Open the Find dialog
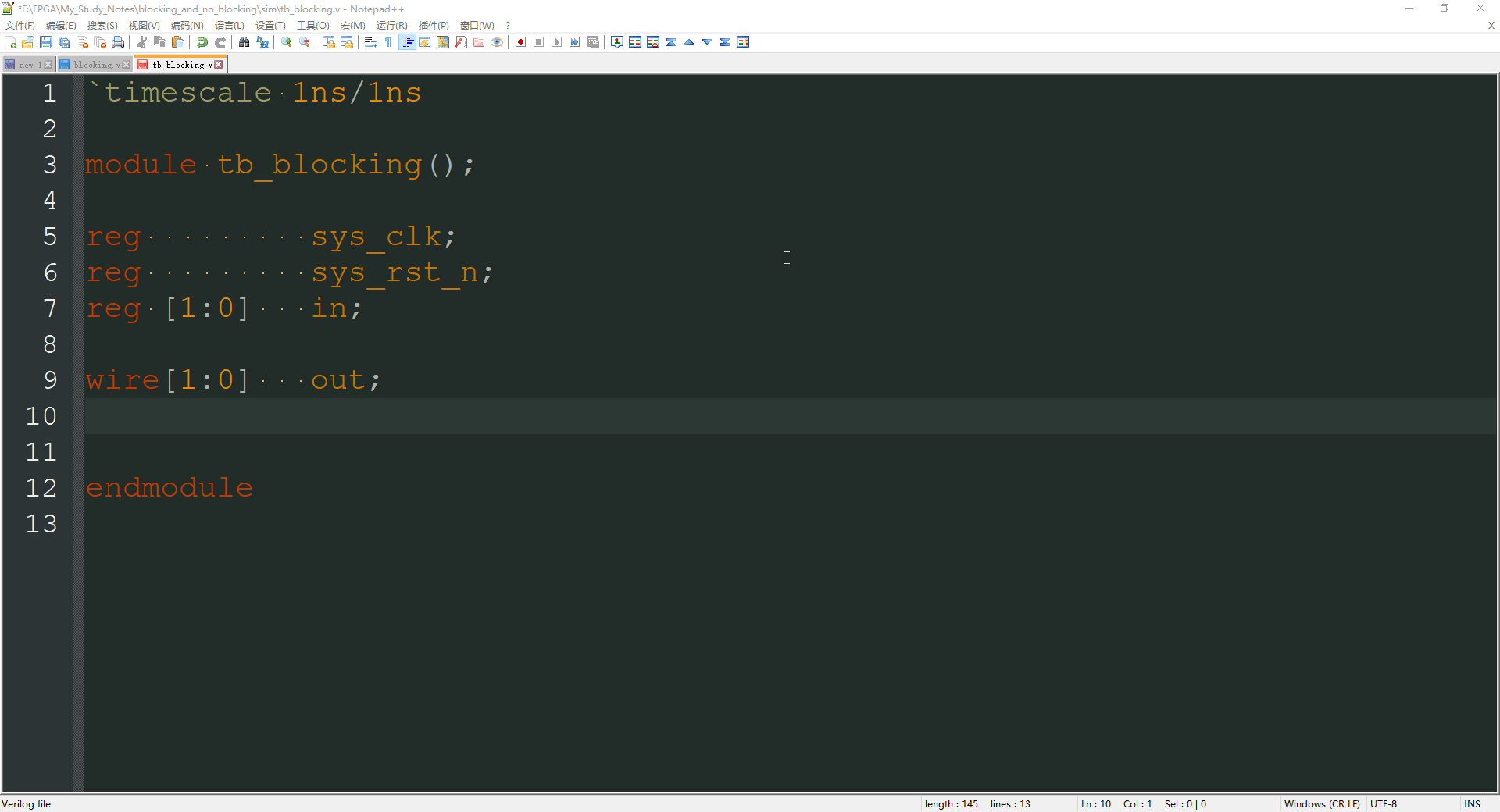This screenshot has height=812, width=1500. [x=245, y=42]
